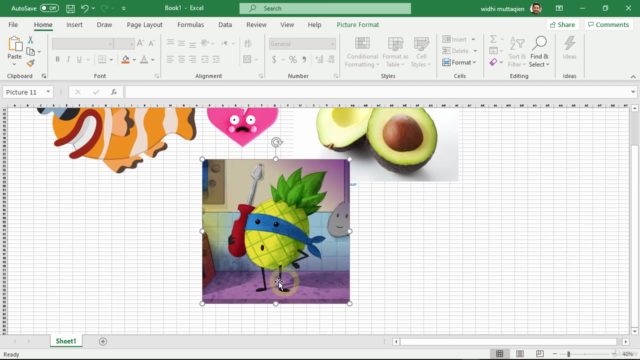Click Increase Font Size icon

click(140, 43)
